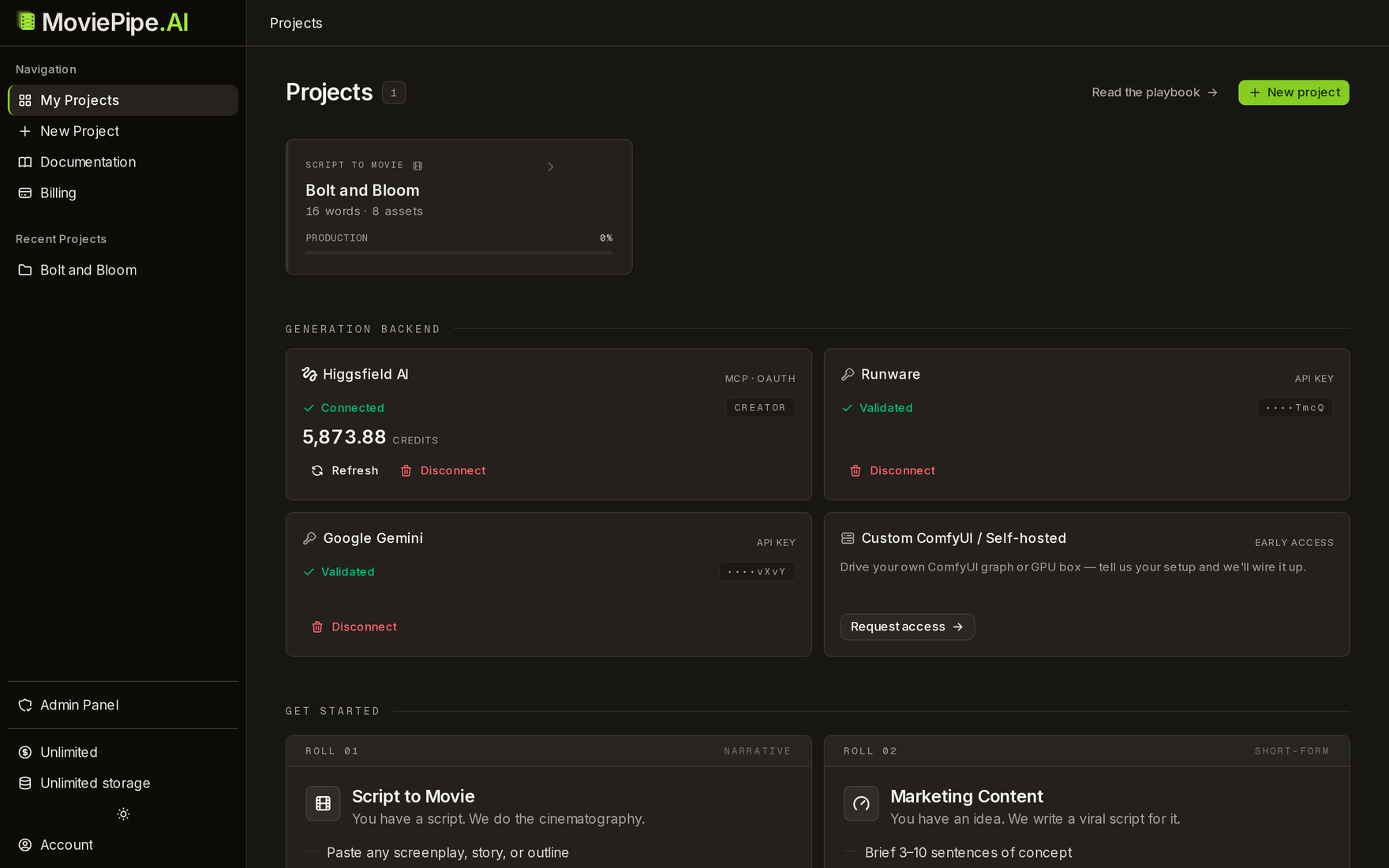This screenshot has width=1389, height=868.
Task: Click the gauge icon on Marketing Content
Action: (x=861, y=803)
